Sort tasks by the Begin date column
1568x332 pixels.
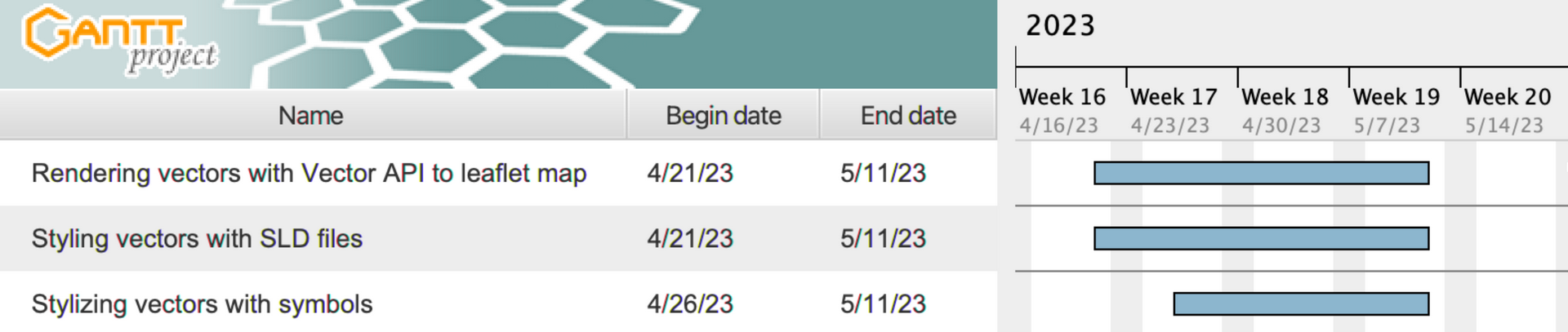(724, 115)
